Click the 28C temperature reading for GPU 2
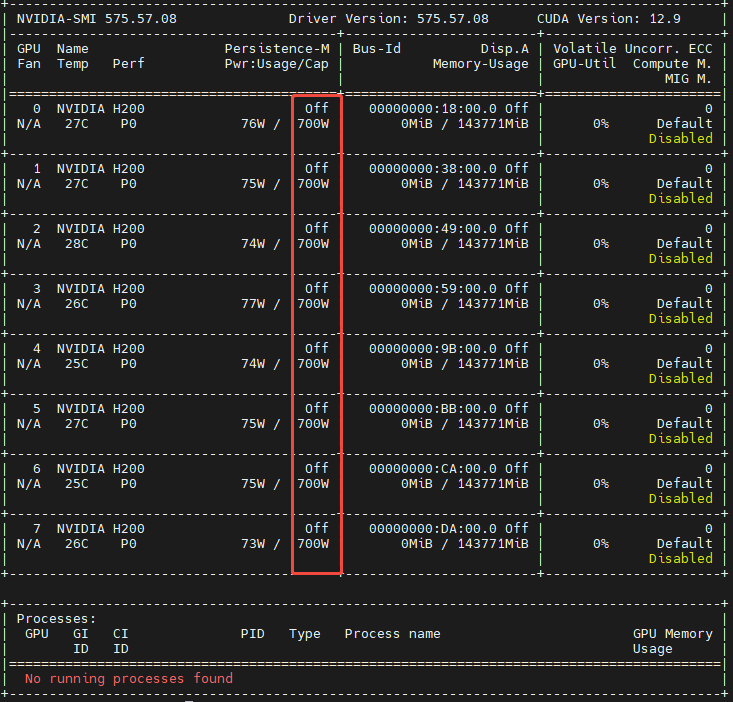 77,244
